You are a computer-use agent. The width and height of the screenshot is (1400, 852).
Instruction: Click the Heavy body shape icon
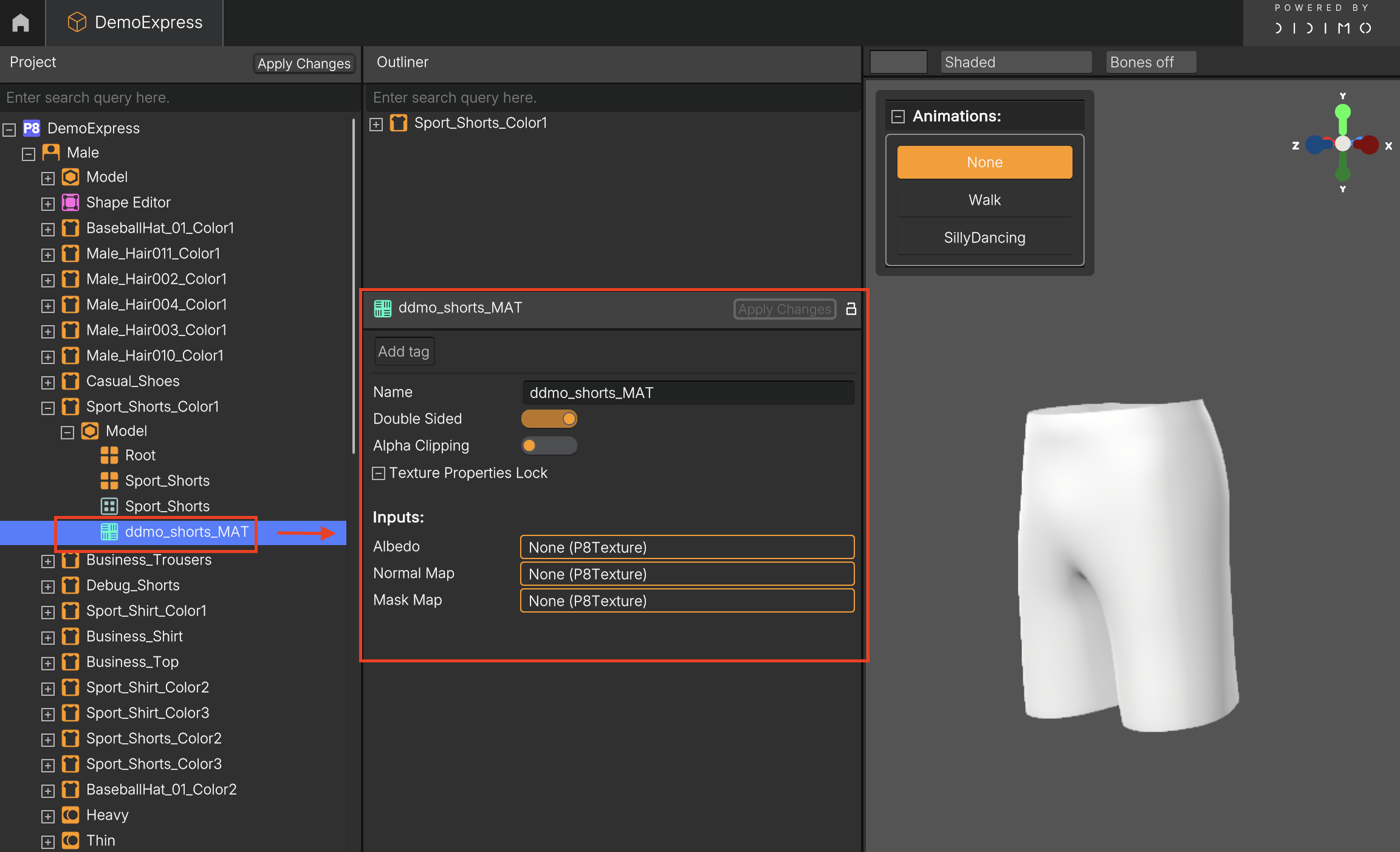(x=70, y=815)
